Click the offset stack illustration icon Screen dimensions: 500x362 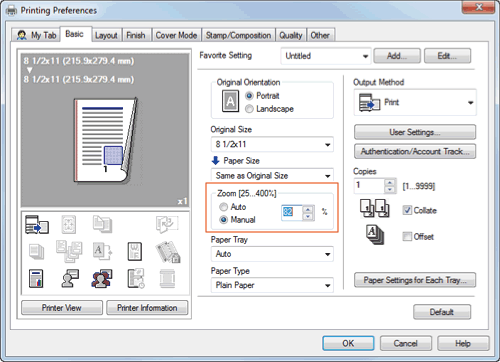coord(375,234)
